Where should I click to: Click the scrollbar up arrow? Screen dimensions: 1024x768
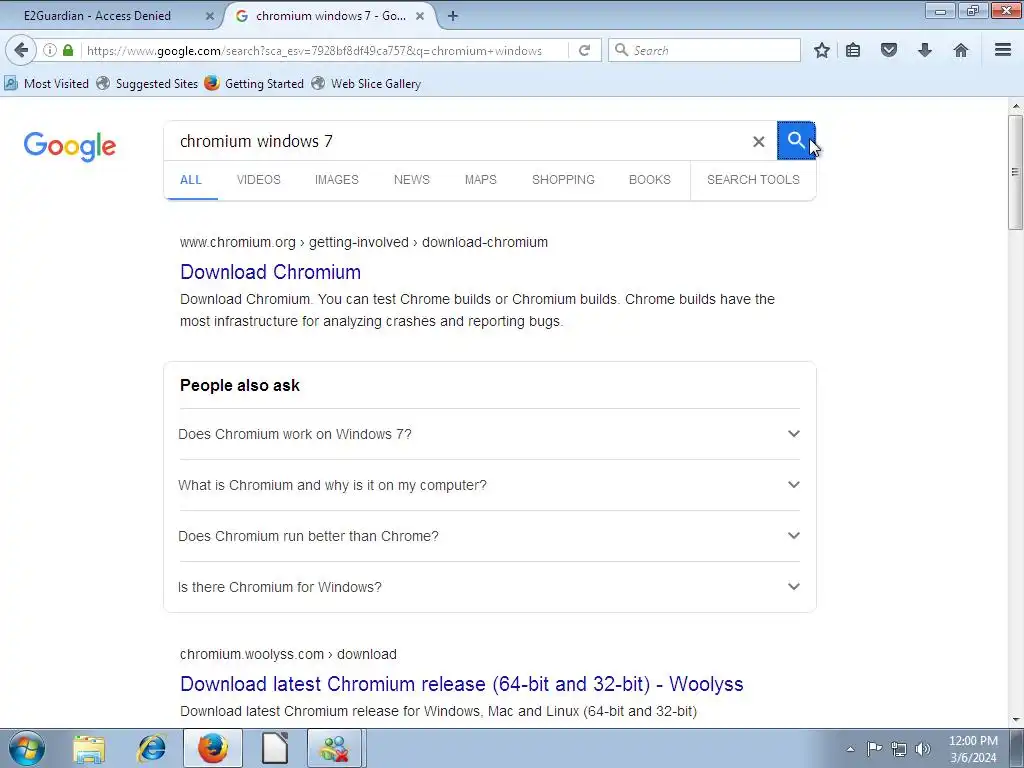tap(1016, 106)
